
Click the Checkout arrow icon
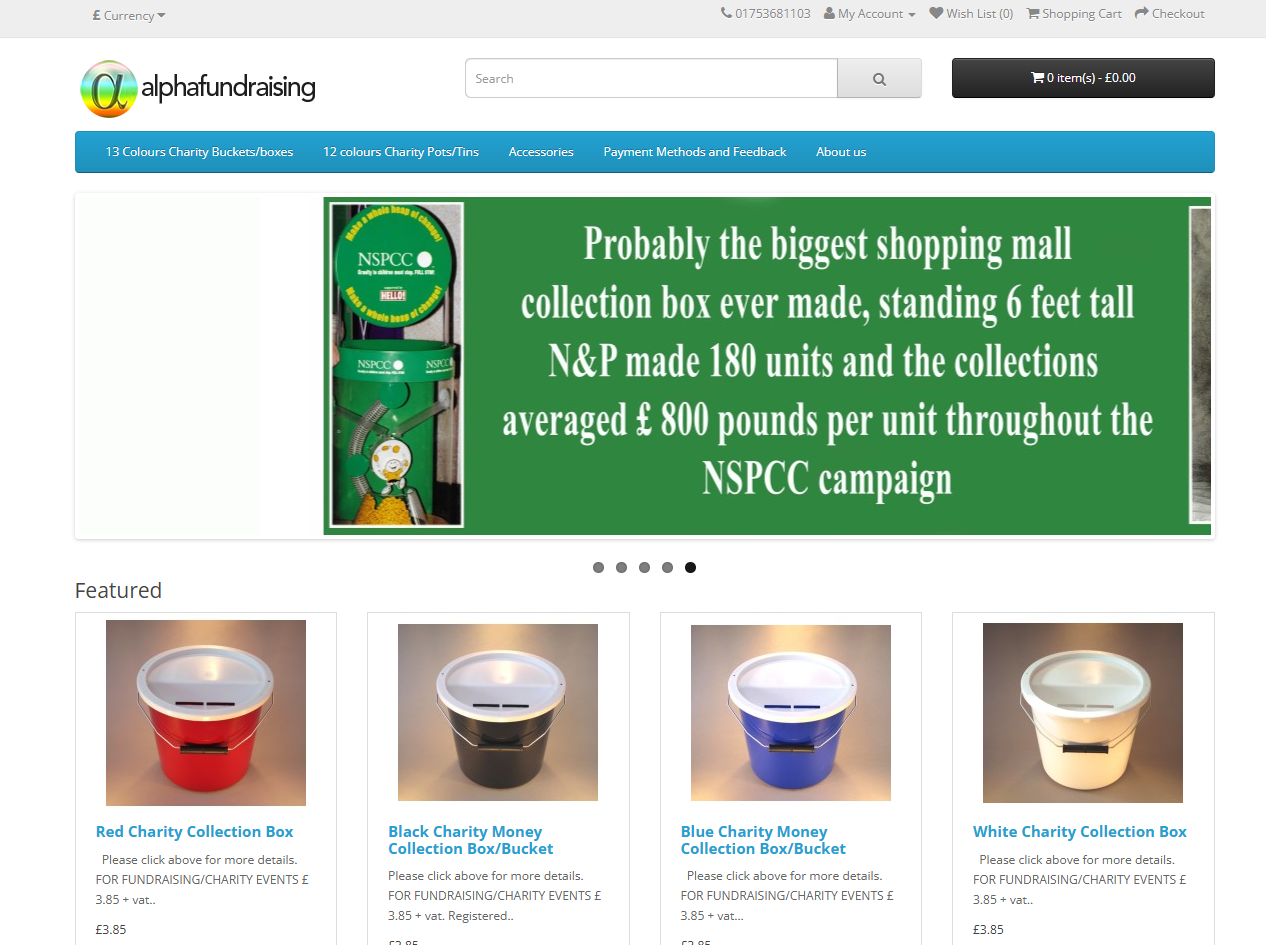tap(1141, 13)
